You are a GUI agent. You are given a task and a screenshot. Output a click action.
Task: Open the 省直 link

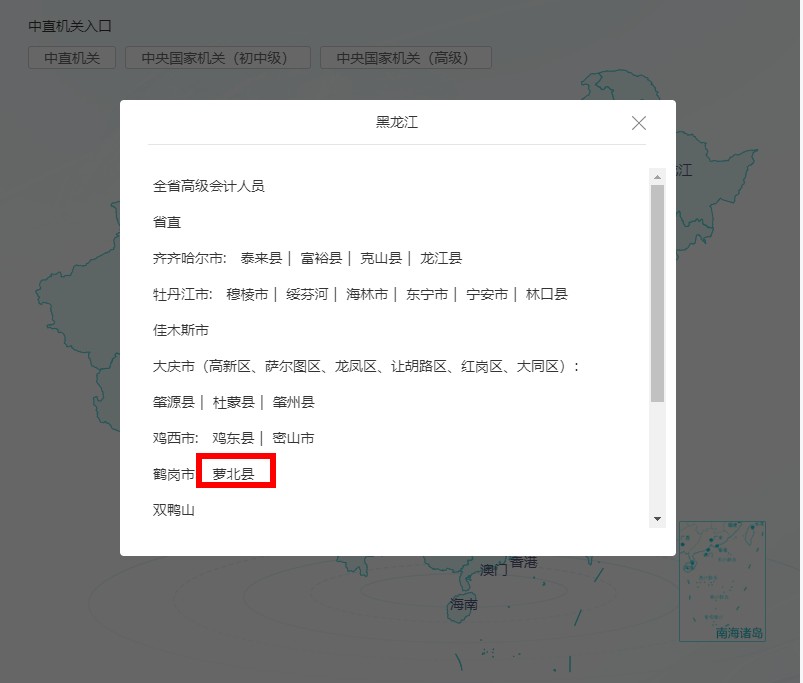(166, 221)
